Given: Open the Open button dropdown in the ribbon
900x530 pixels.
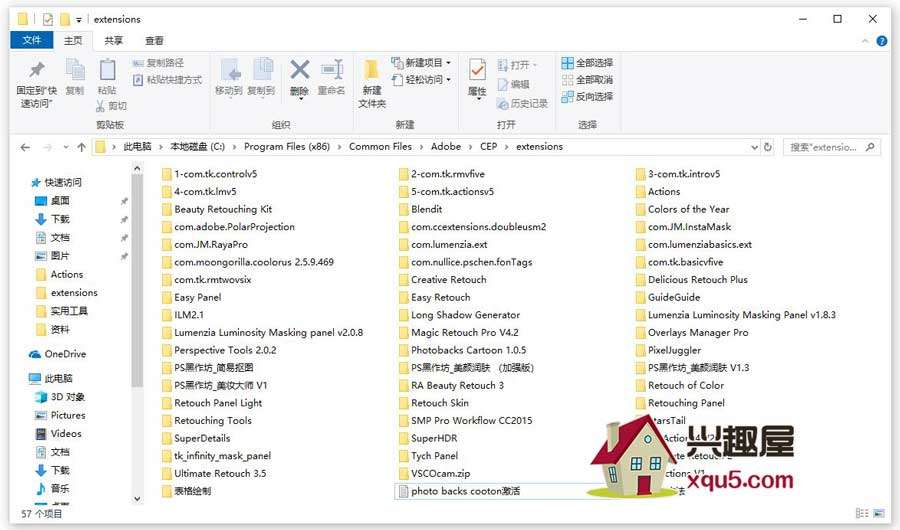Looking at the screenshot, I should pos(535,65).
